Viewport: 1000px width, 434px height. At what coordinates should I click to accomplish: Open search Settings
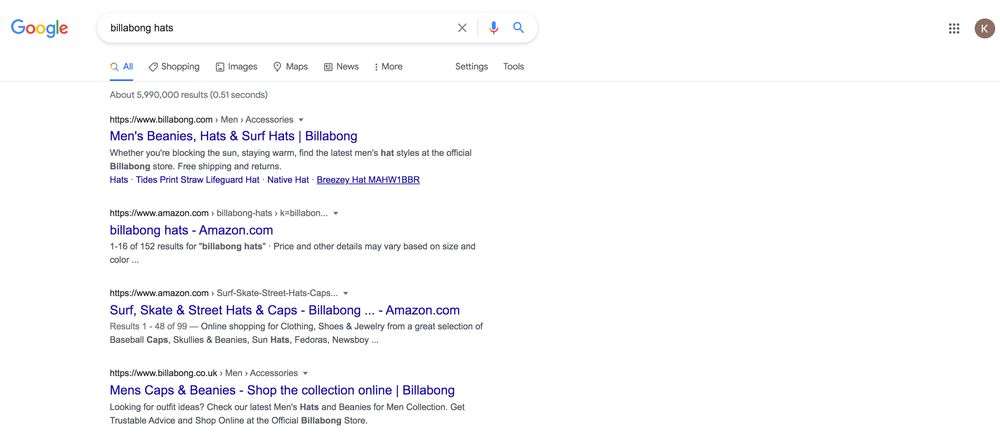(471, 66)
